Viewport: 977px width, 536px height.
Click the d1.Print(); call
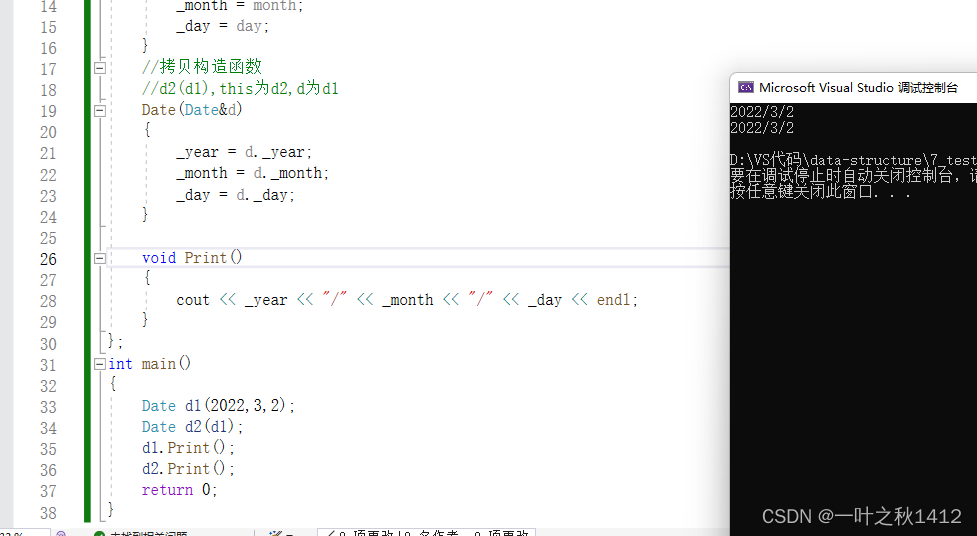(x=188, y=448)
